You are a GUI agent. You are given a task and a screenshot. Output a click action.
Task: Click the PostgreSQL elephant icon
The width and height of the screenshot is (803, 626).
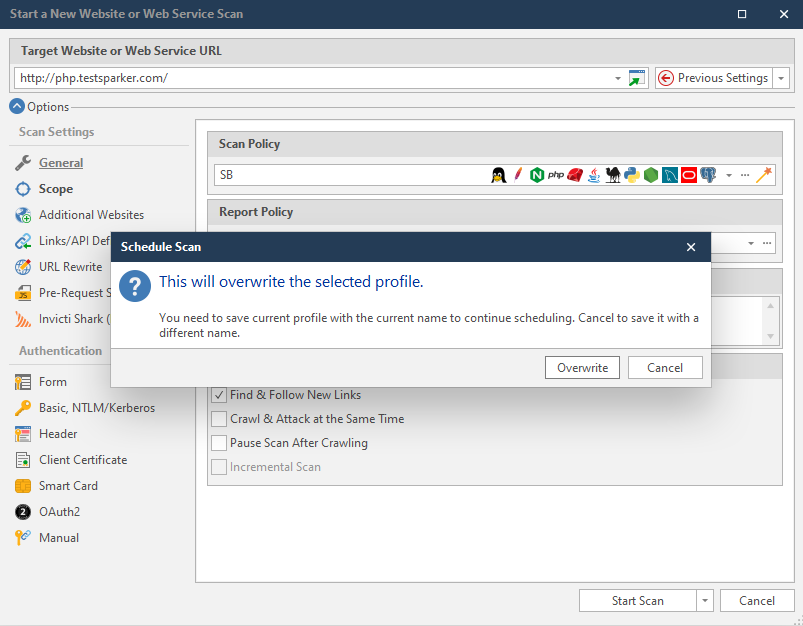[708, 175]
